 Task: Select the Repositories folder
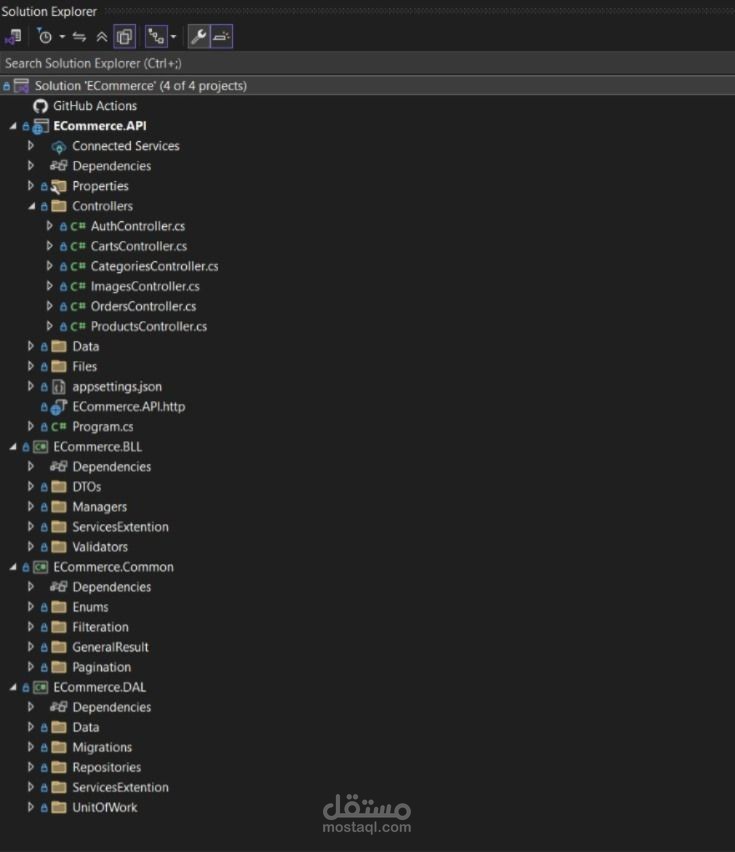pos(106,767)
